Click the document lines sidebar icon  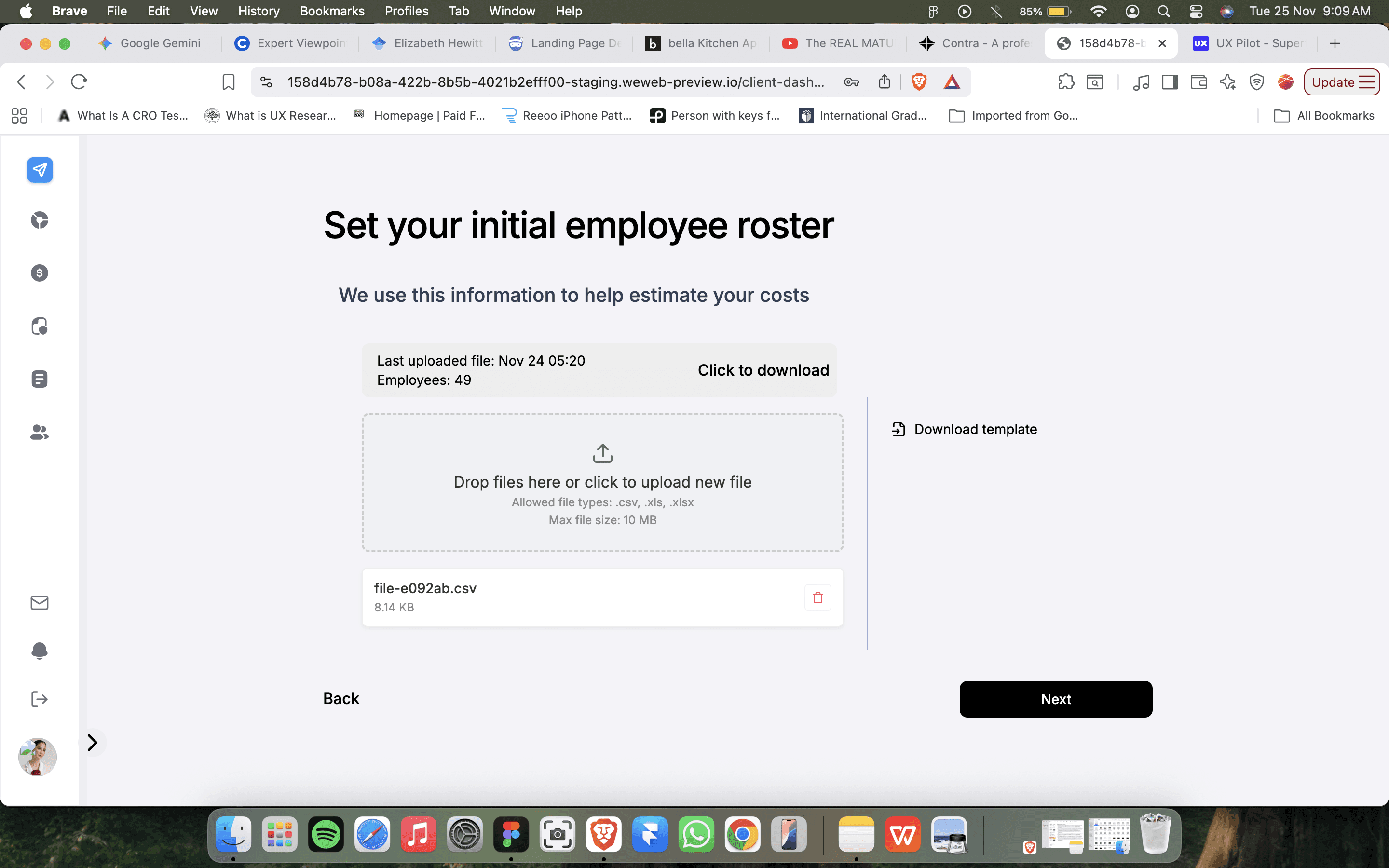[x=40, y=379]
